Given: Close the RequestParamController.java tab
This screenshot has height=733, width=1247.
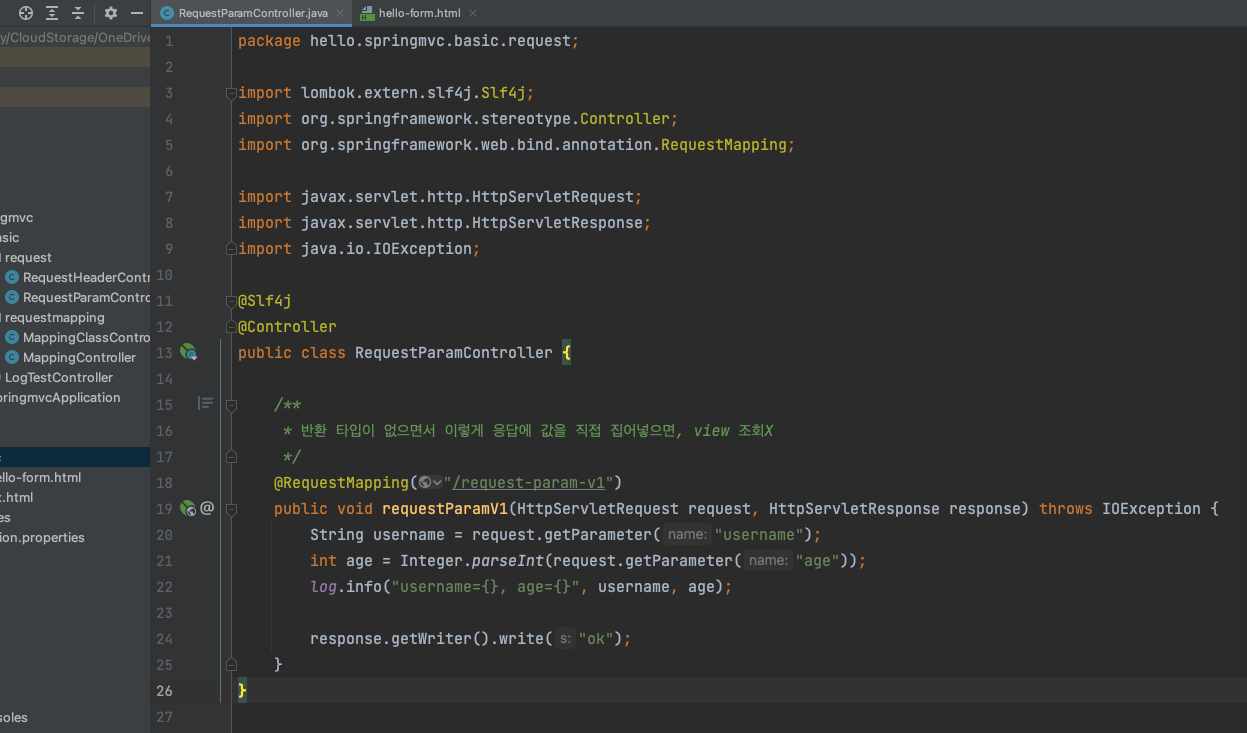Looking at the screenshot, I should (x=342, y=13).
